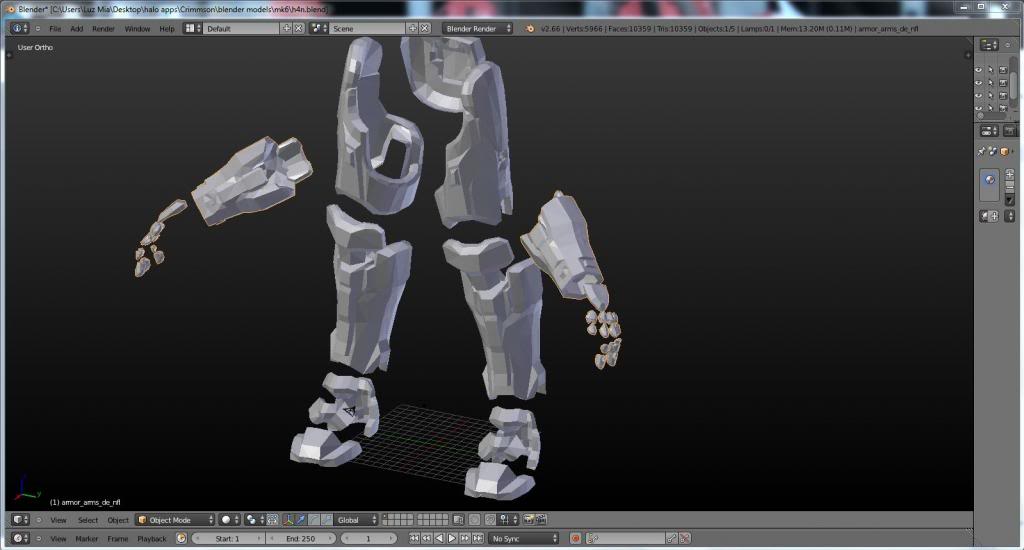
Task: Expand the Global orientation dropdown
Action: click(x=357, y=520)
